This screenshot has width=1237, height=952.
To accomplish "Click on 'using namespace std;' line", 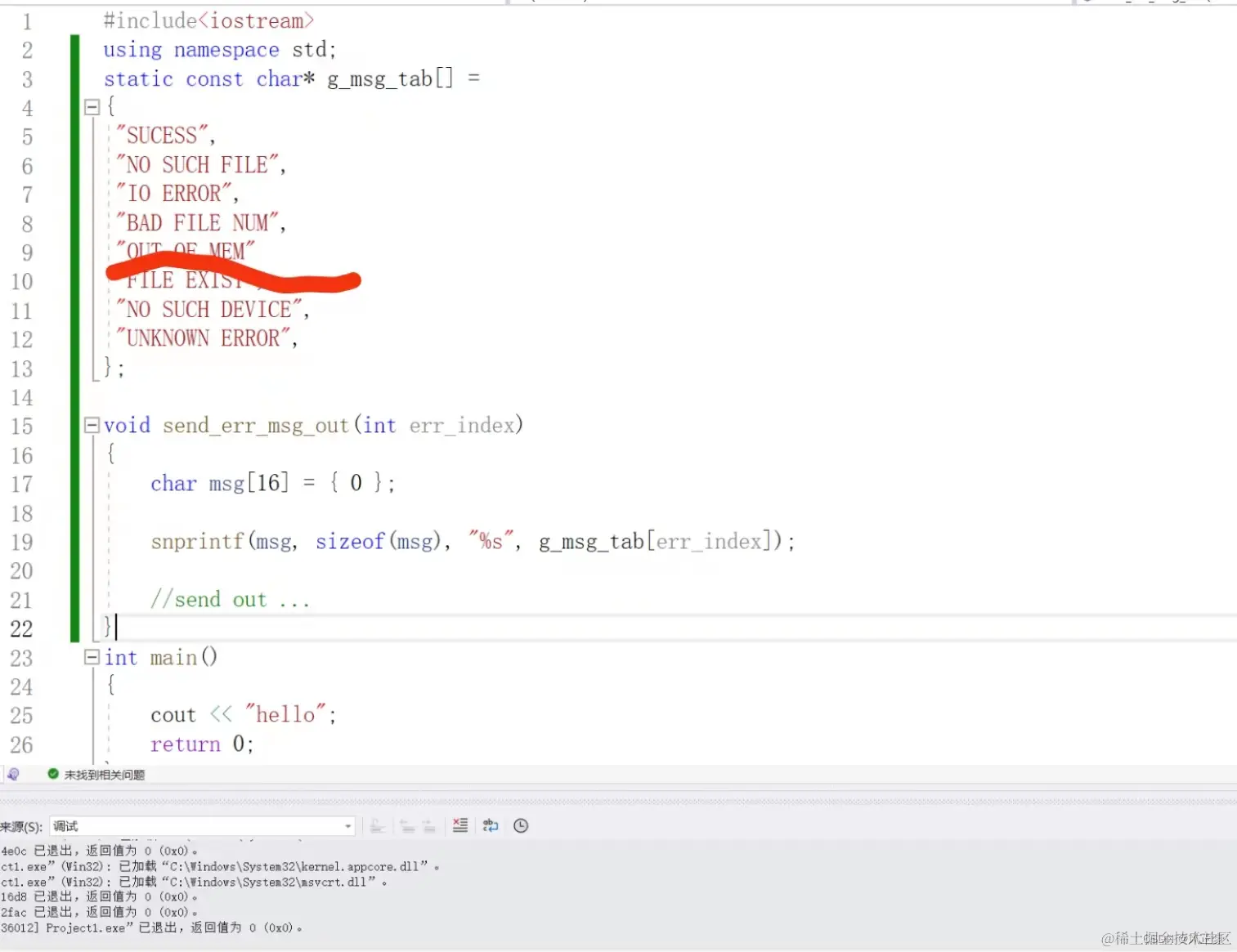I will [x=219, y=50].
